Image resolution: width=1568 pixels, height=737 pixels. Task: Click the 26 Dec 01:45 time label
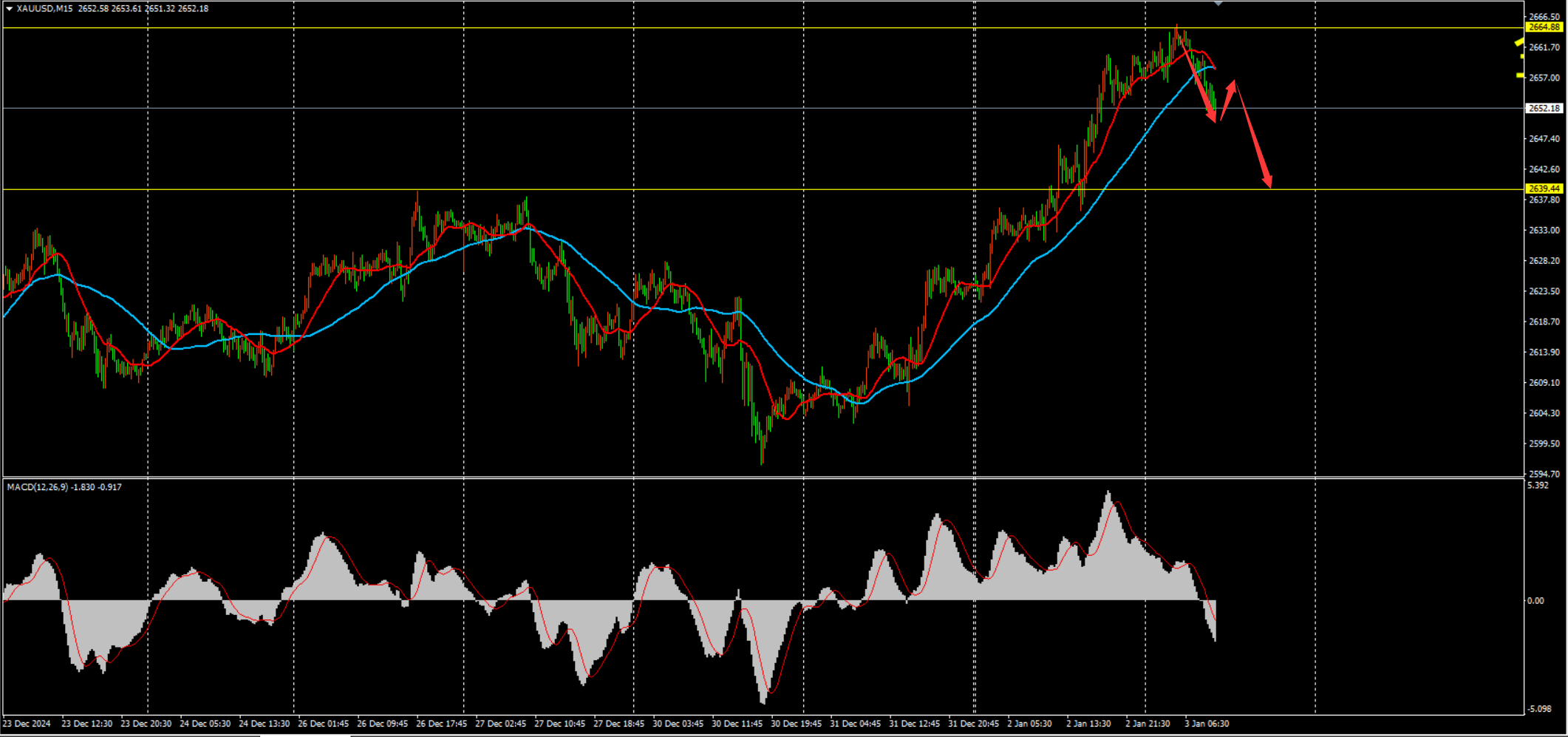(x=324, y=724)
